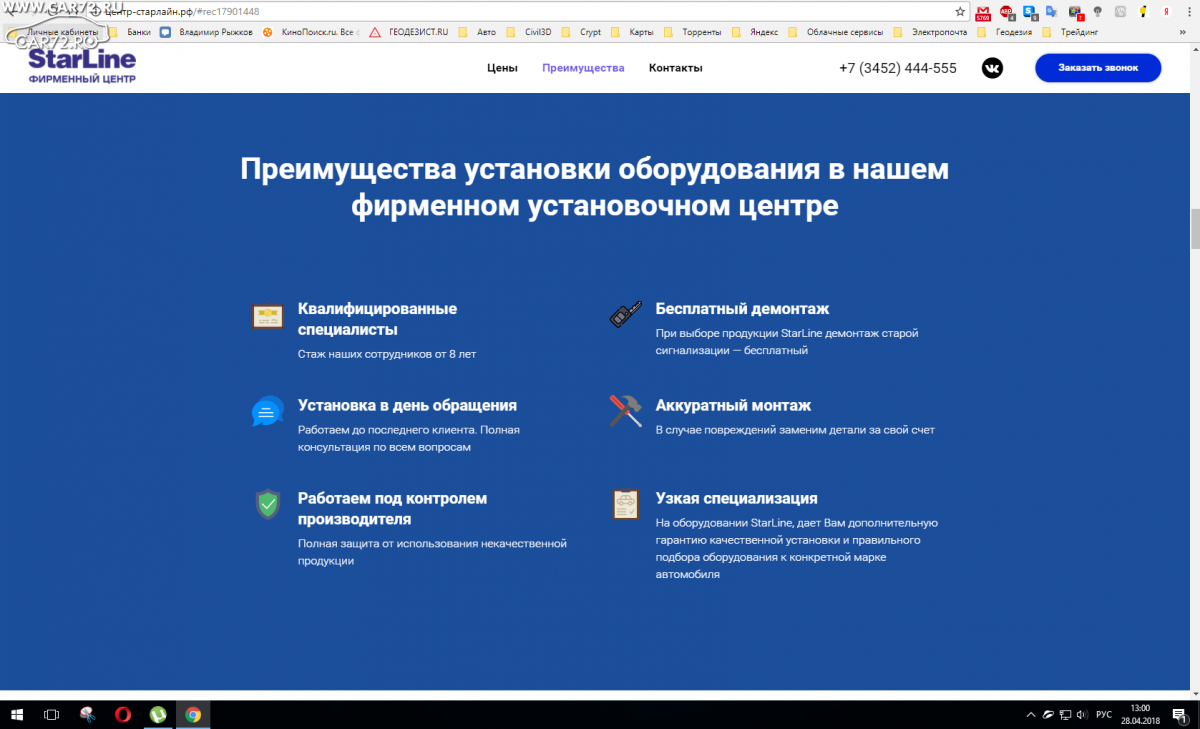This screenshot has width=1200, height=729.
Task: Bookmark this page with the star icon
Action: (960, 12)
